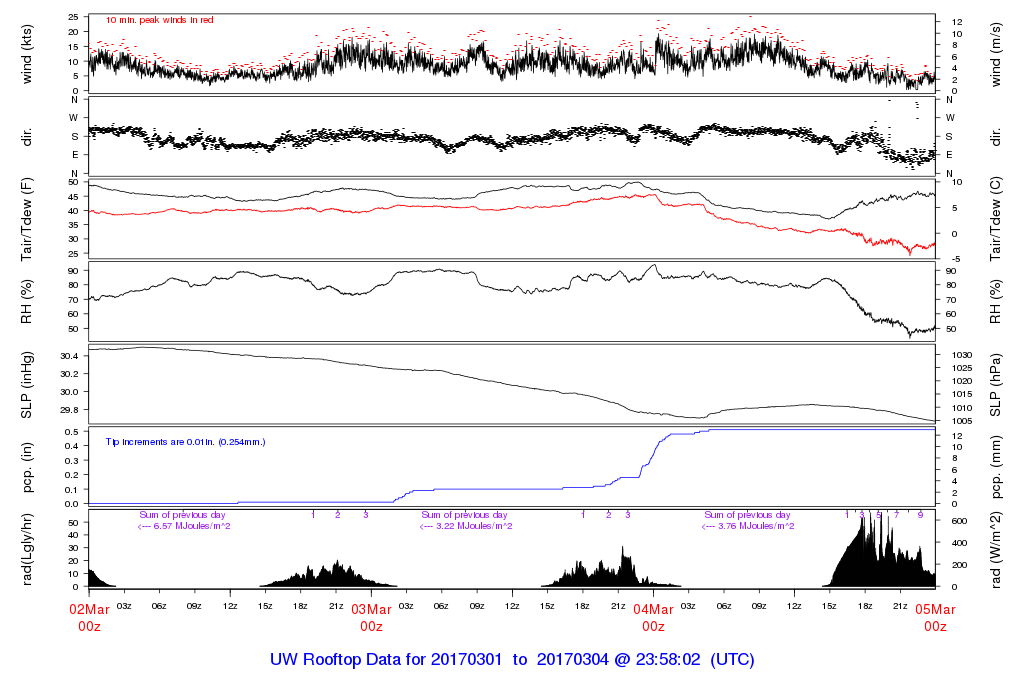Select the '1030' hPa tick label

[962, 355]
